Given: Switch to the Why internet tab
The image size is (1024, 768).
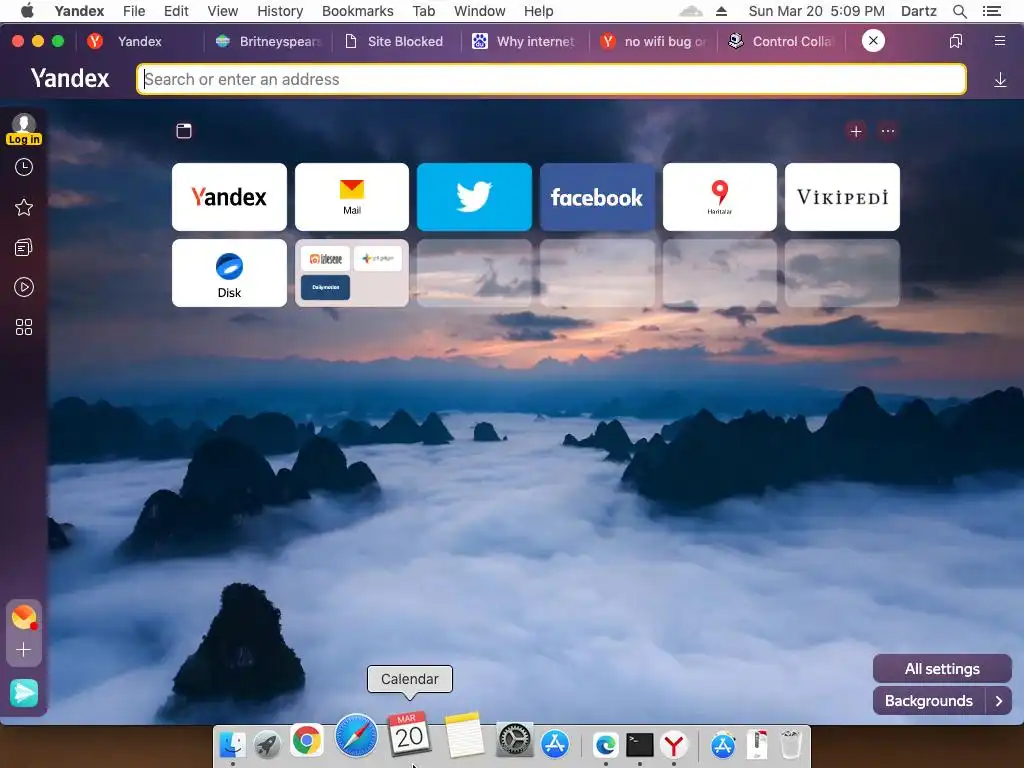Looking at the screenshot, I should pyautogui.click(x=524, y=41).
